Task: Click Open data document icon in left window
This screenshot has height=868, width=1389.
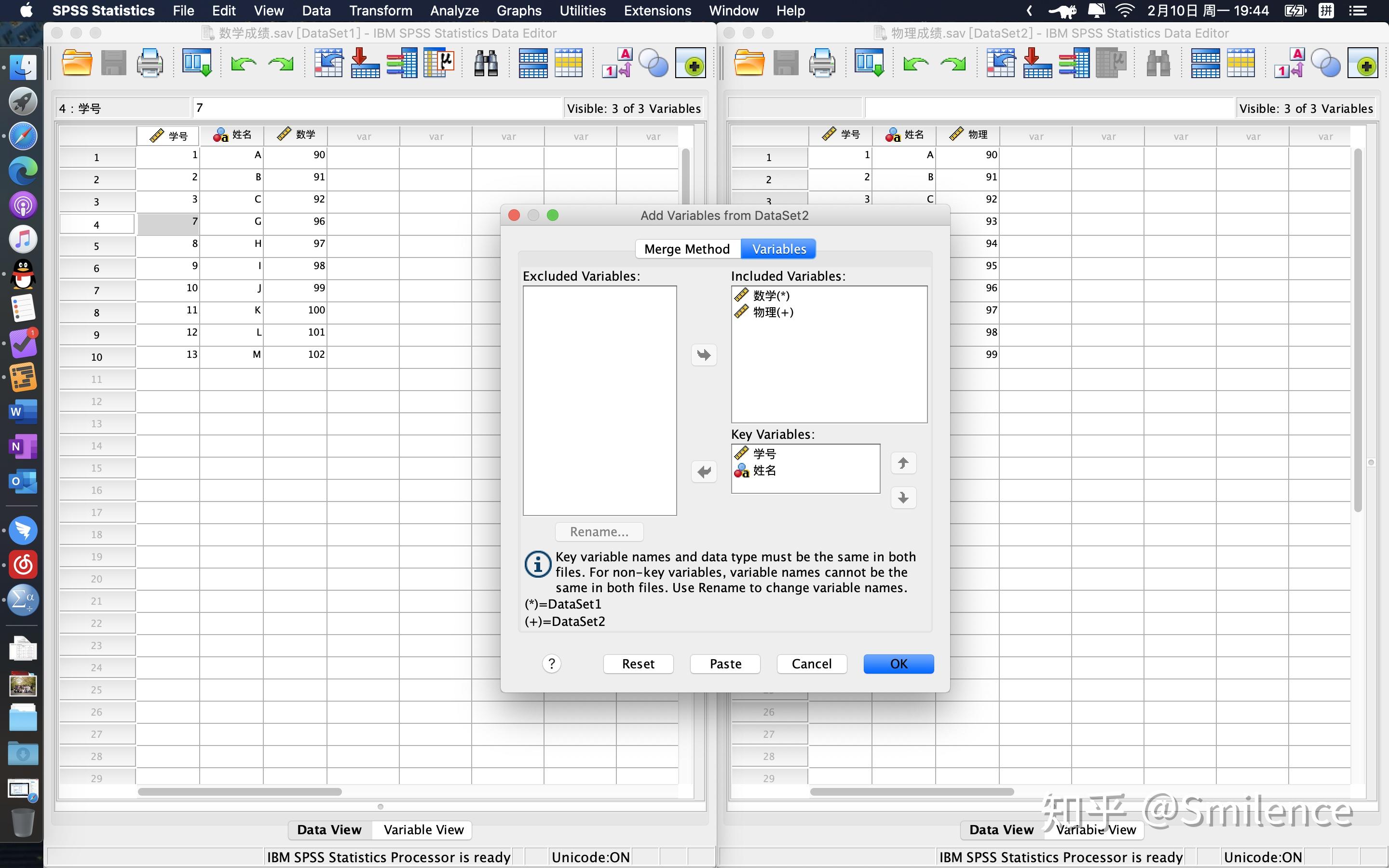Action: 76,63
